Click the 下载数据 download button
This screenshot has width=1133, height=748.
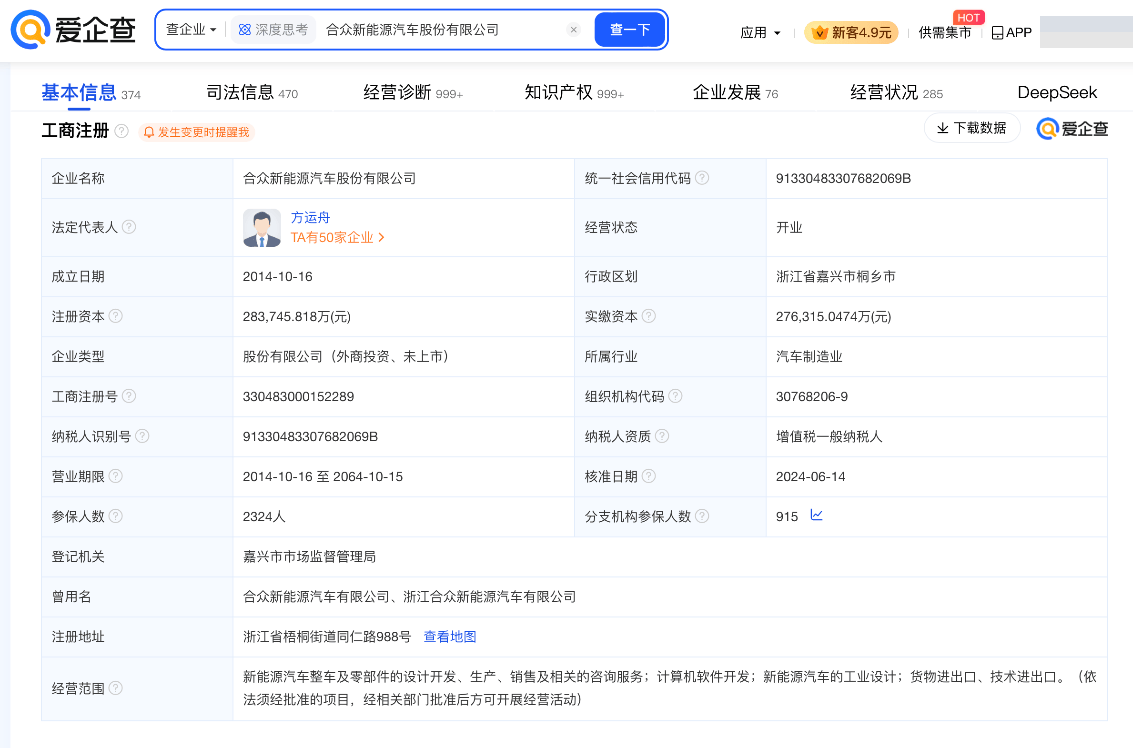[971, 128]
